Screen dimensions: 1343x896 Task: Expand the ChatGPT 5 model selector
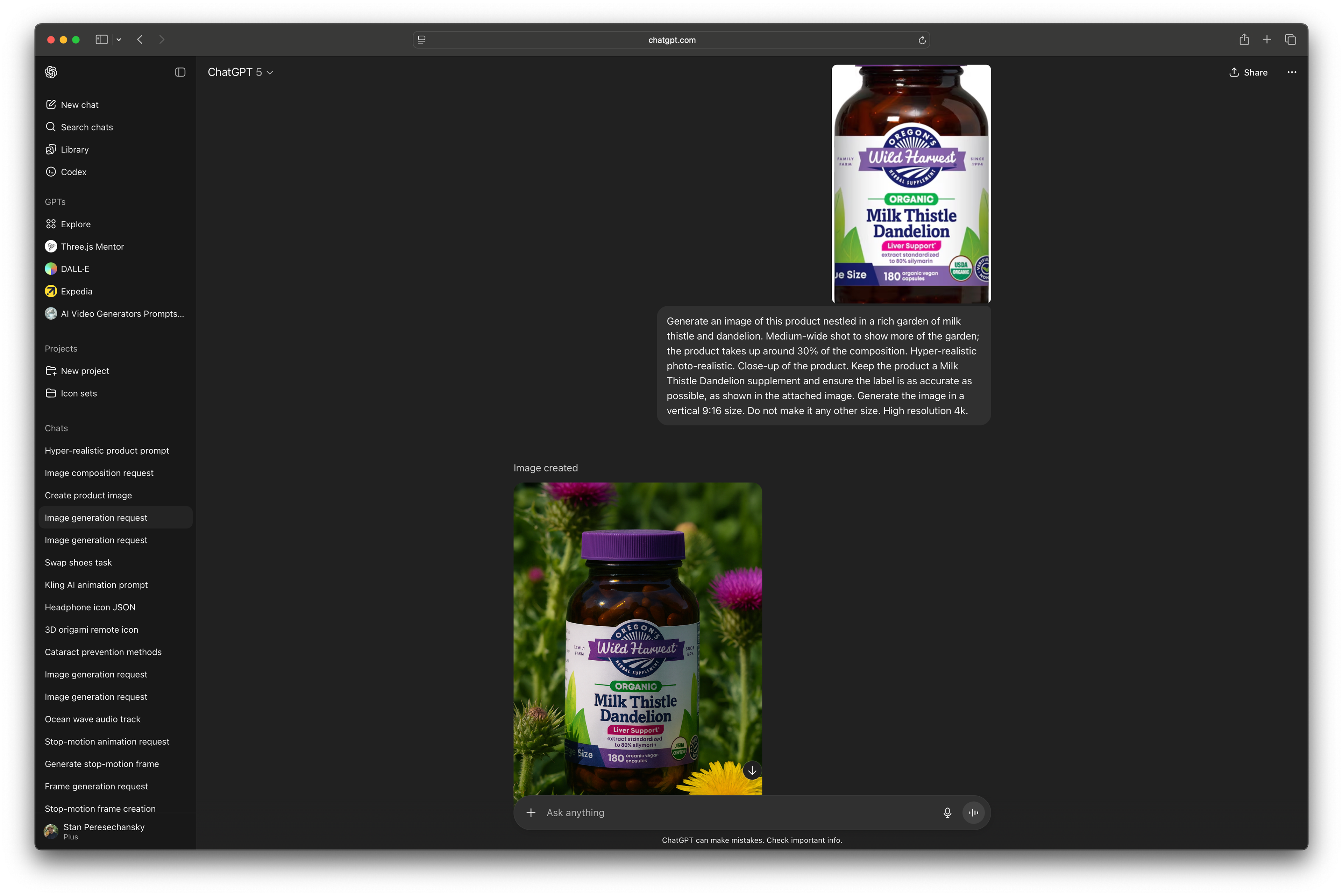(240, 72)
